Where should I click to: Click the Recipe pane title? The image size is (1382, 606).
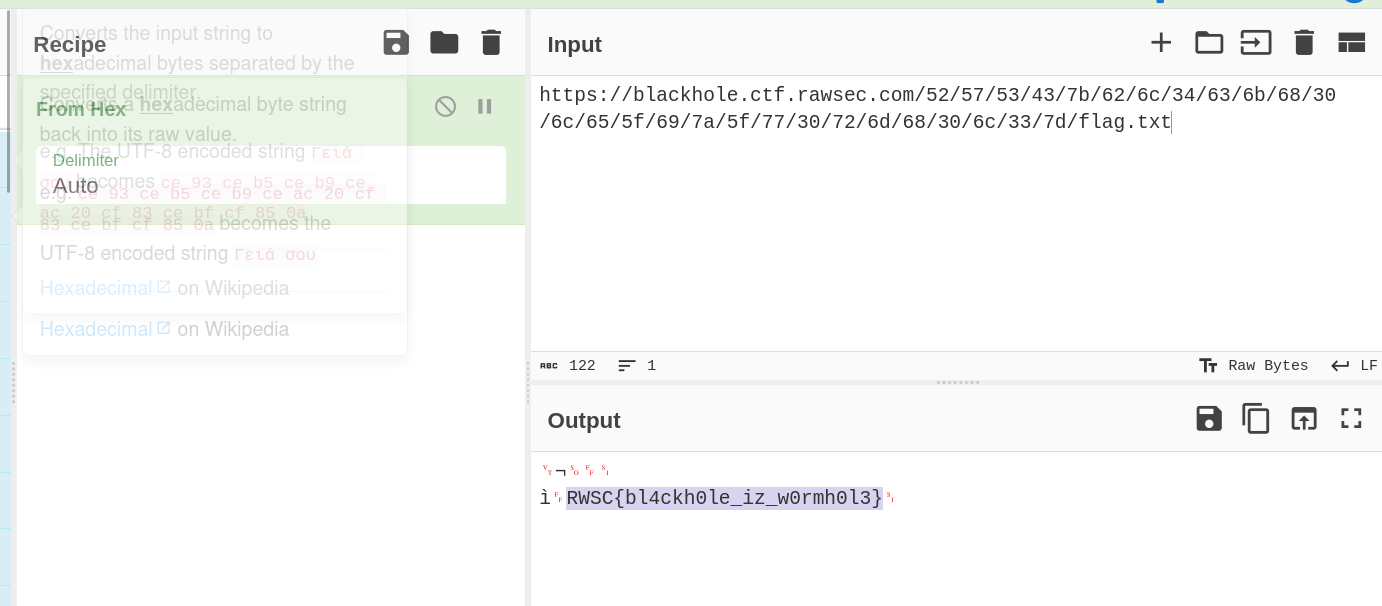tap(70, 44)
